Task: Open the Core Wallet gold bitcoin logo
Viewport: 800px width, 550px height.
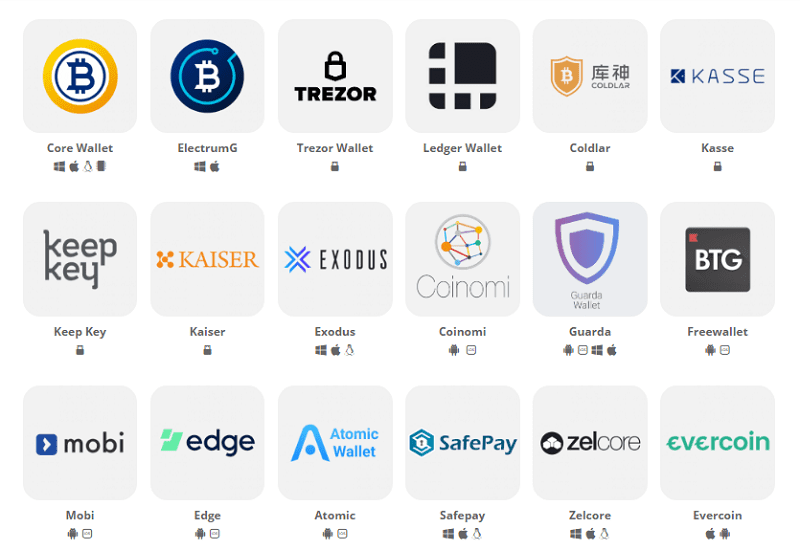Action: [x=80, y=76]
